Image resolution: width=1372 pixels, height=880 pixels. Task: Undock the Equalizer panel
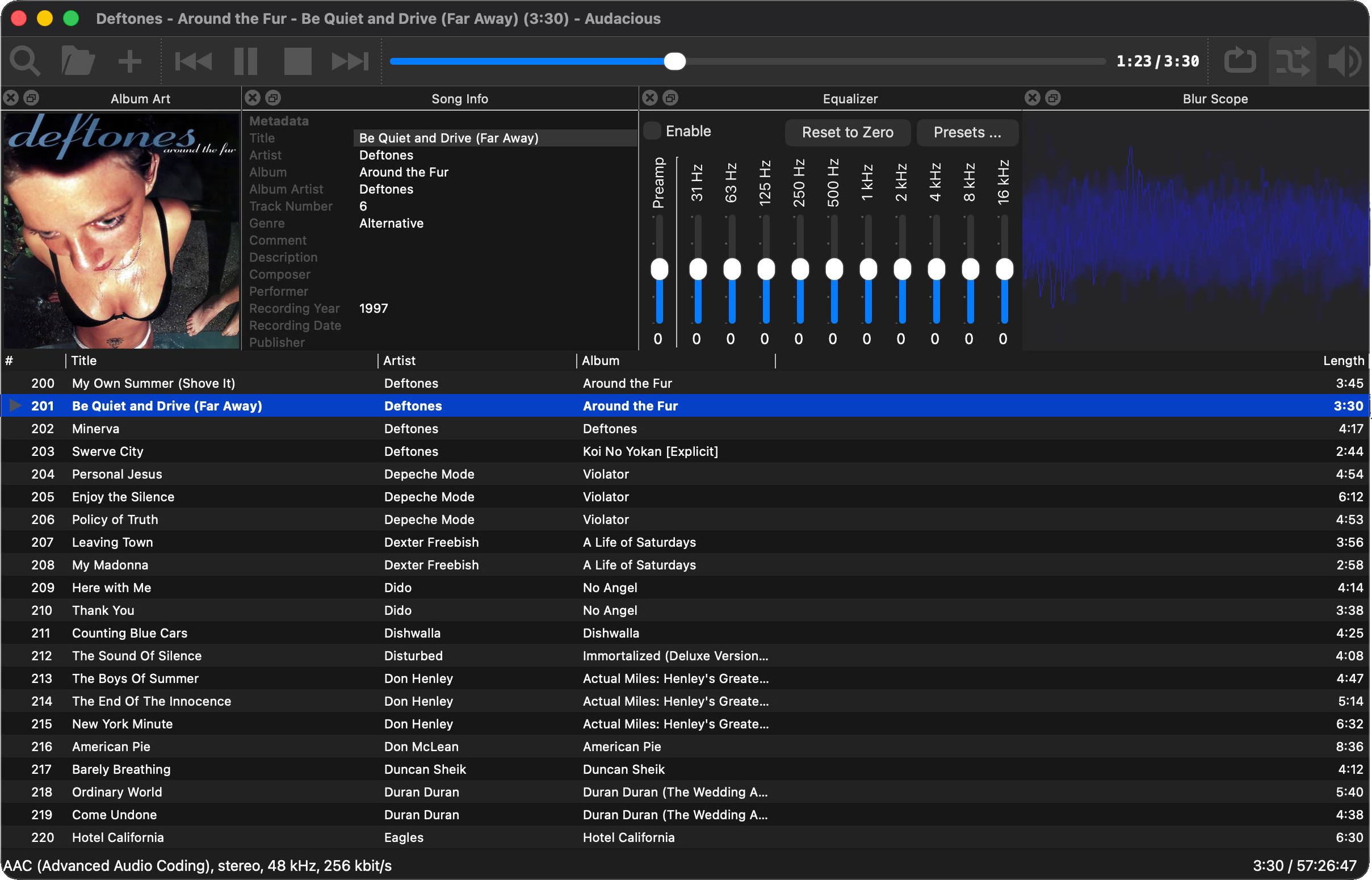670,98
